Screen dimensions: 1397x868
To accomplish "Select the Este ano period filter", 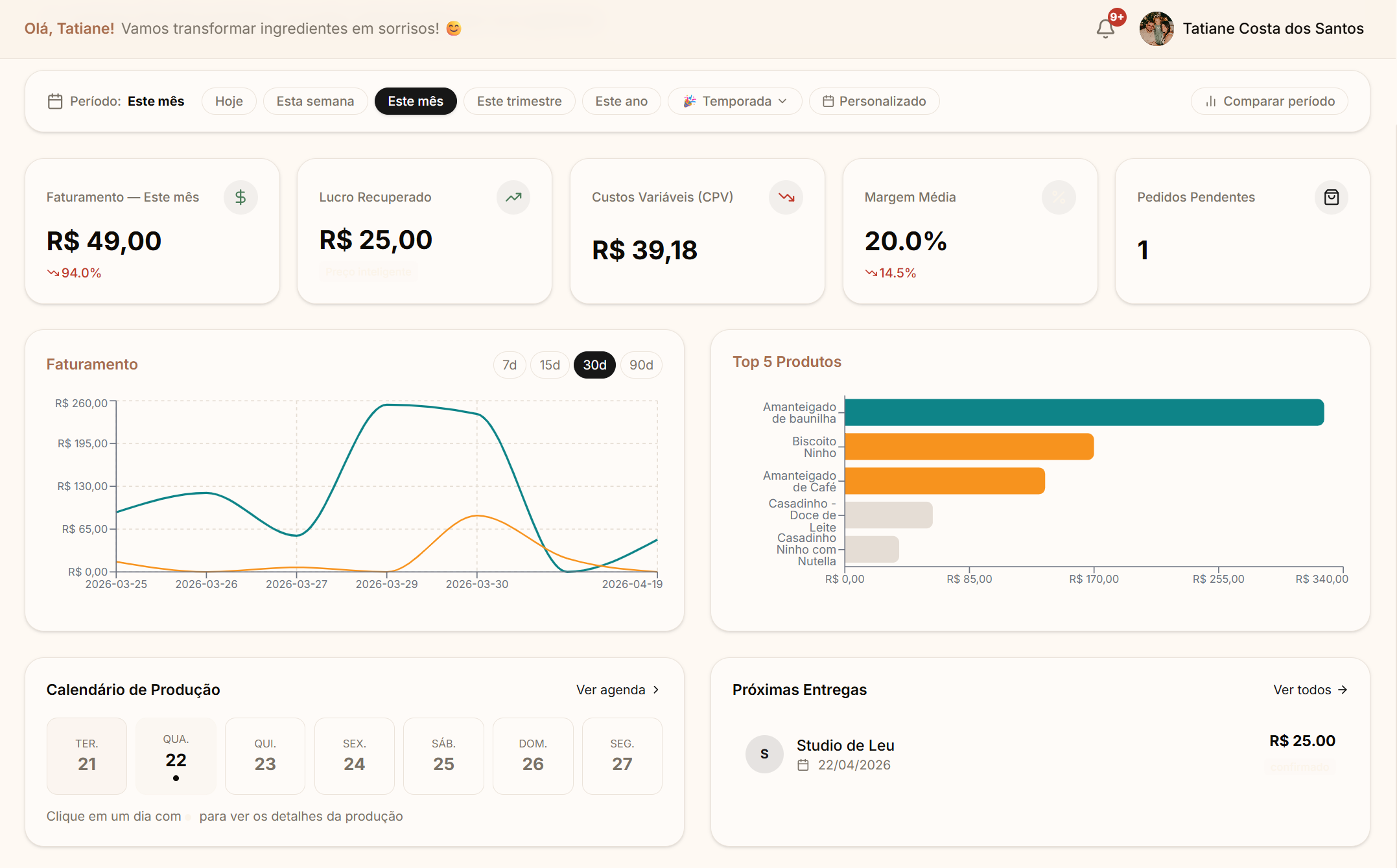I will 621,101.
